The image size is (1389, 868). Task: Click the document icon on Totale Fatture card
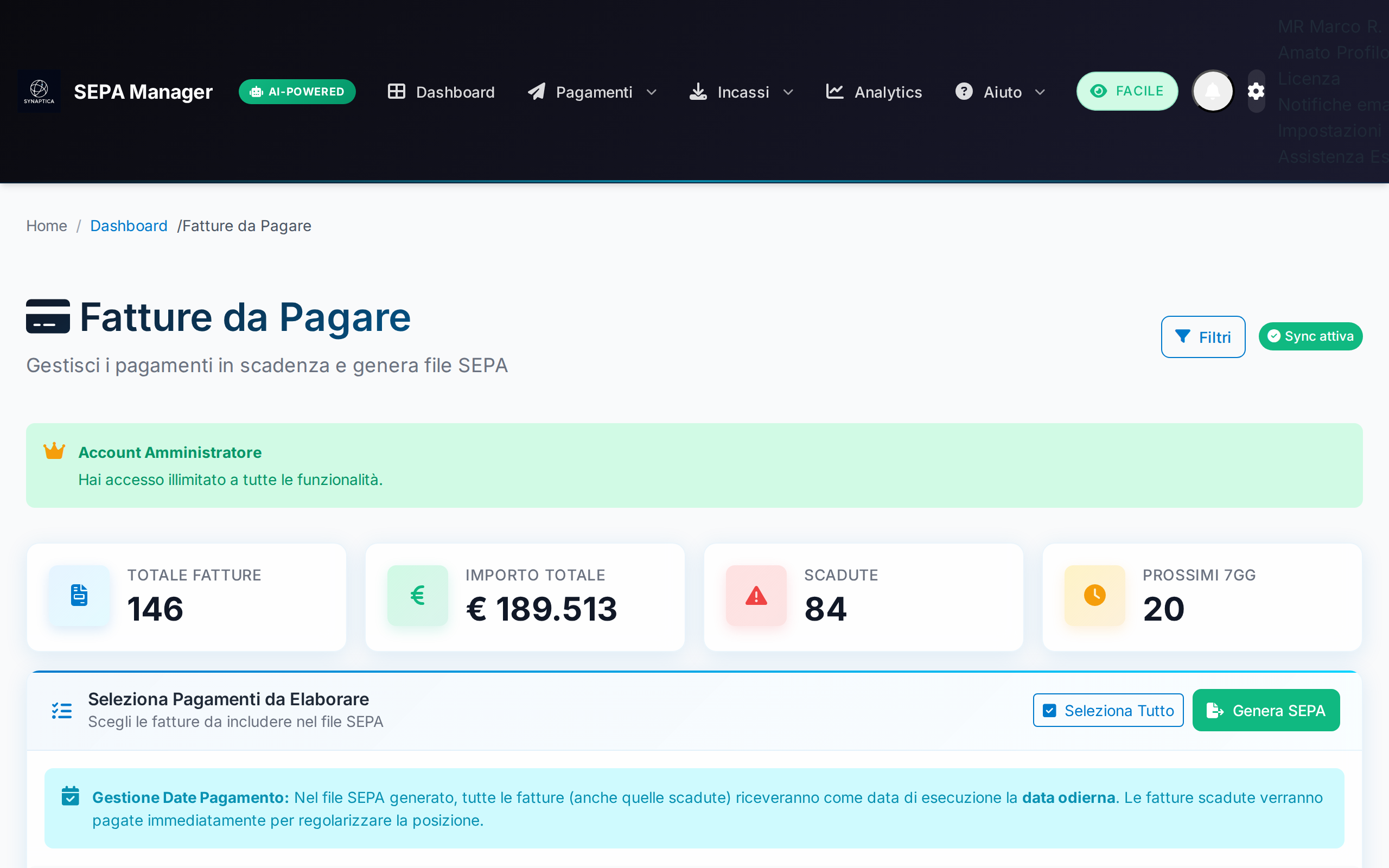pos(79,596)
